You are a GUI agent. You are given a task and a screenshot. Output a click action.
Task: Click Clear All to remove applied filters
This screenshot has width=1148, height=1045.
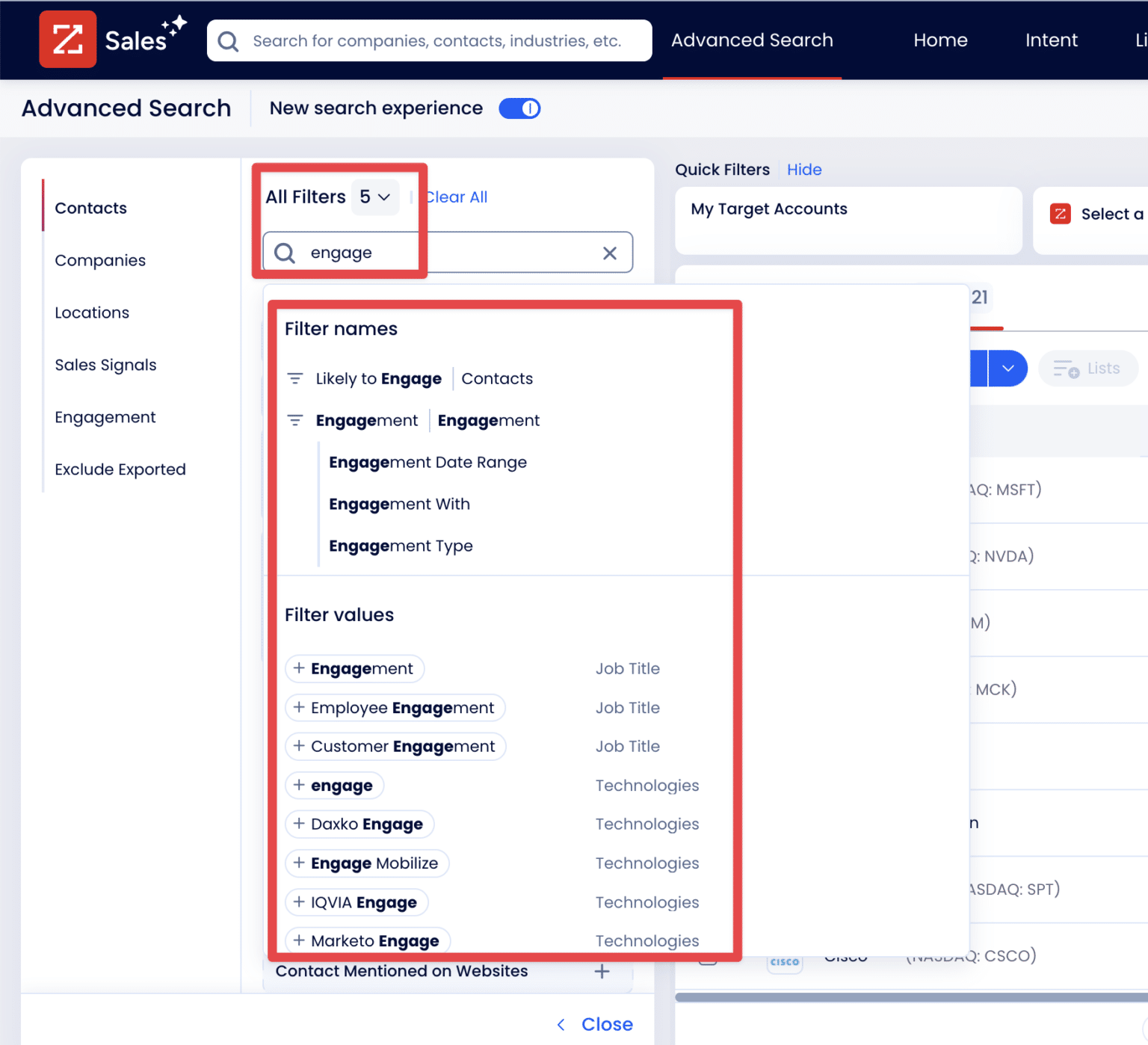coord(455,197)
